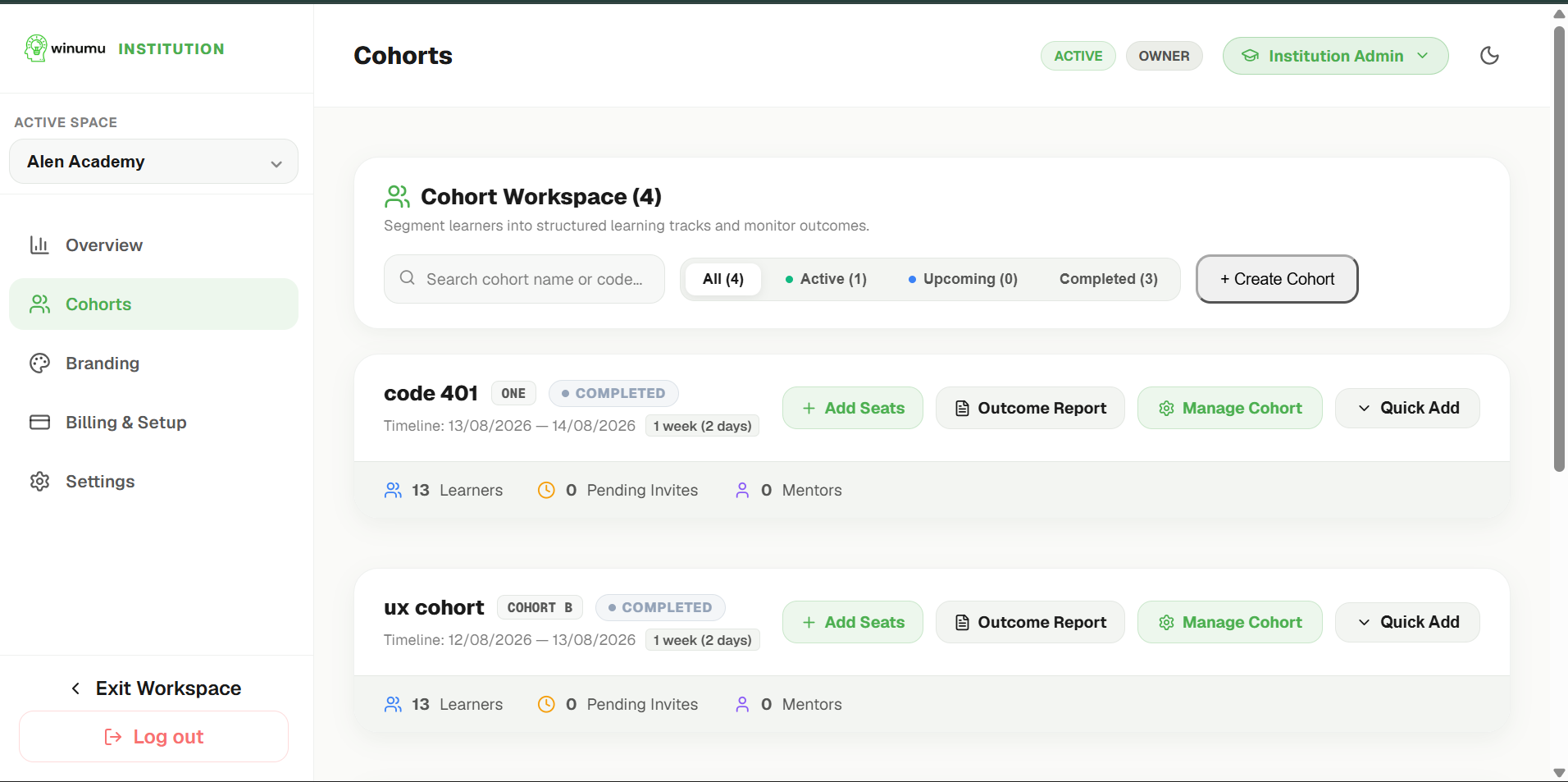Click Exit Workspace
Viewport: 1568px width, 782px height.
click(155, 688)
